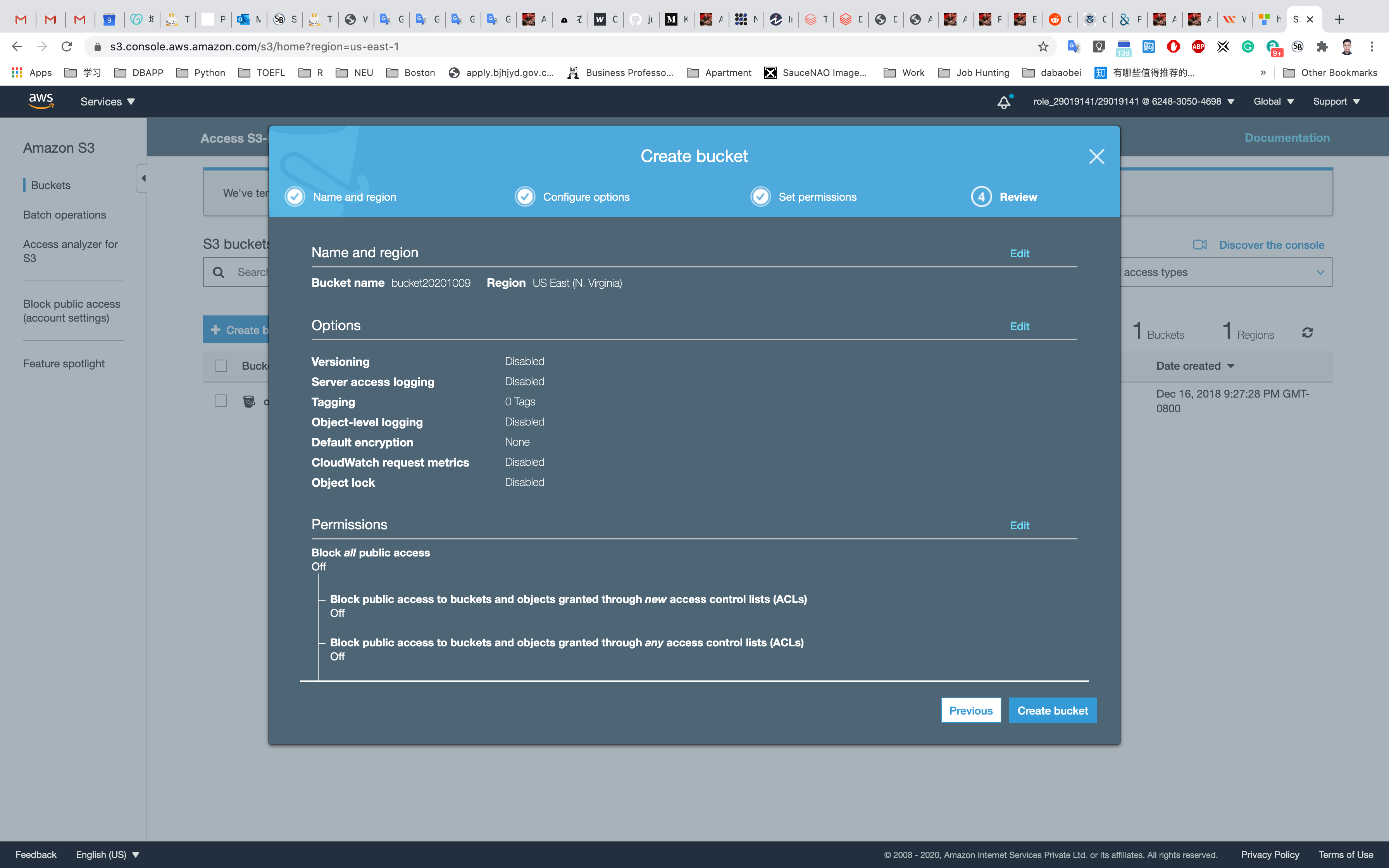The height and width of the screenshot is (868, 1389).
Task: Check the select-all buckets checkbox
Action: coord(221,366)
